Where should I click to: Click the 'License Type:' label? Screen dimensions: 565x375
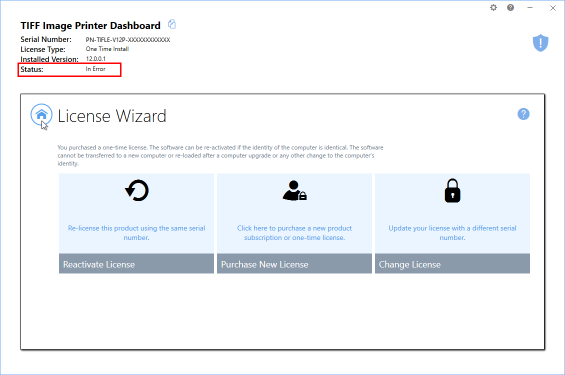pos(43,49)
